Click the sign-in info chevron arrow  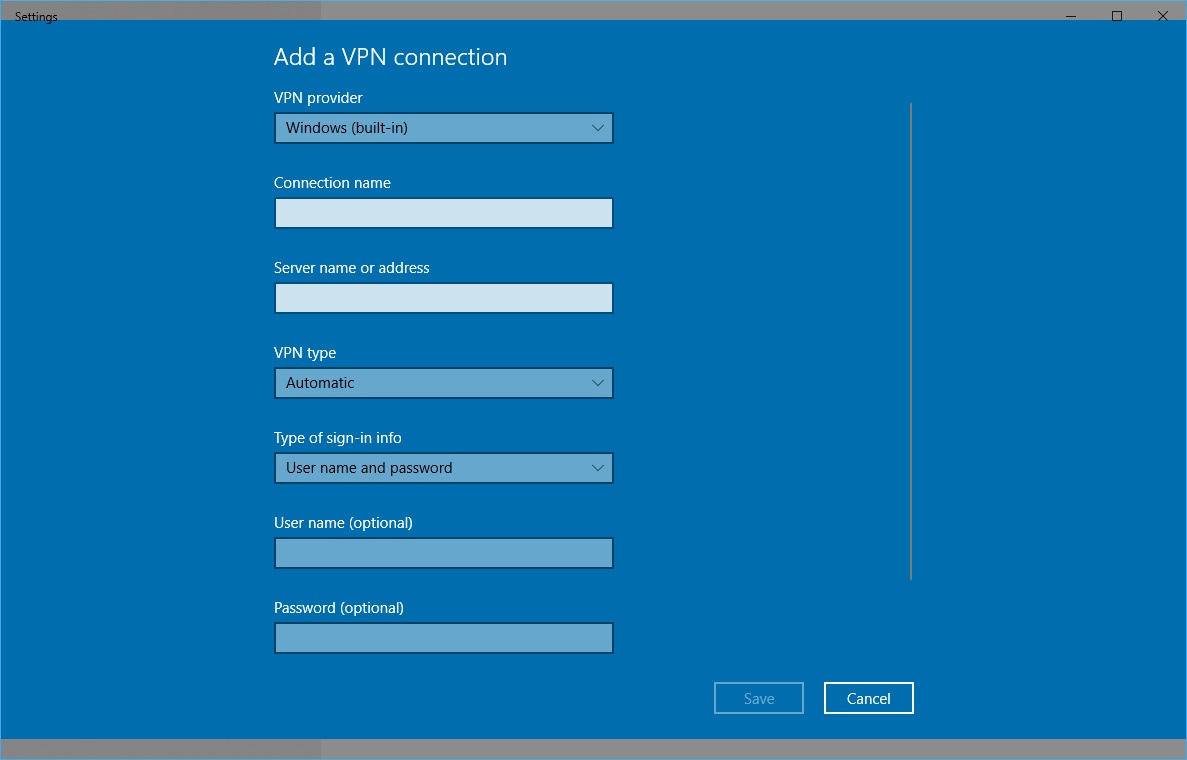coord(597,468)
